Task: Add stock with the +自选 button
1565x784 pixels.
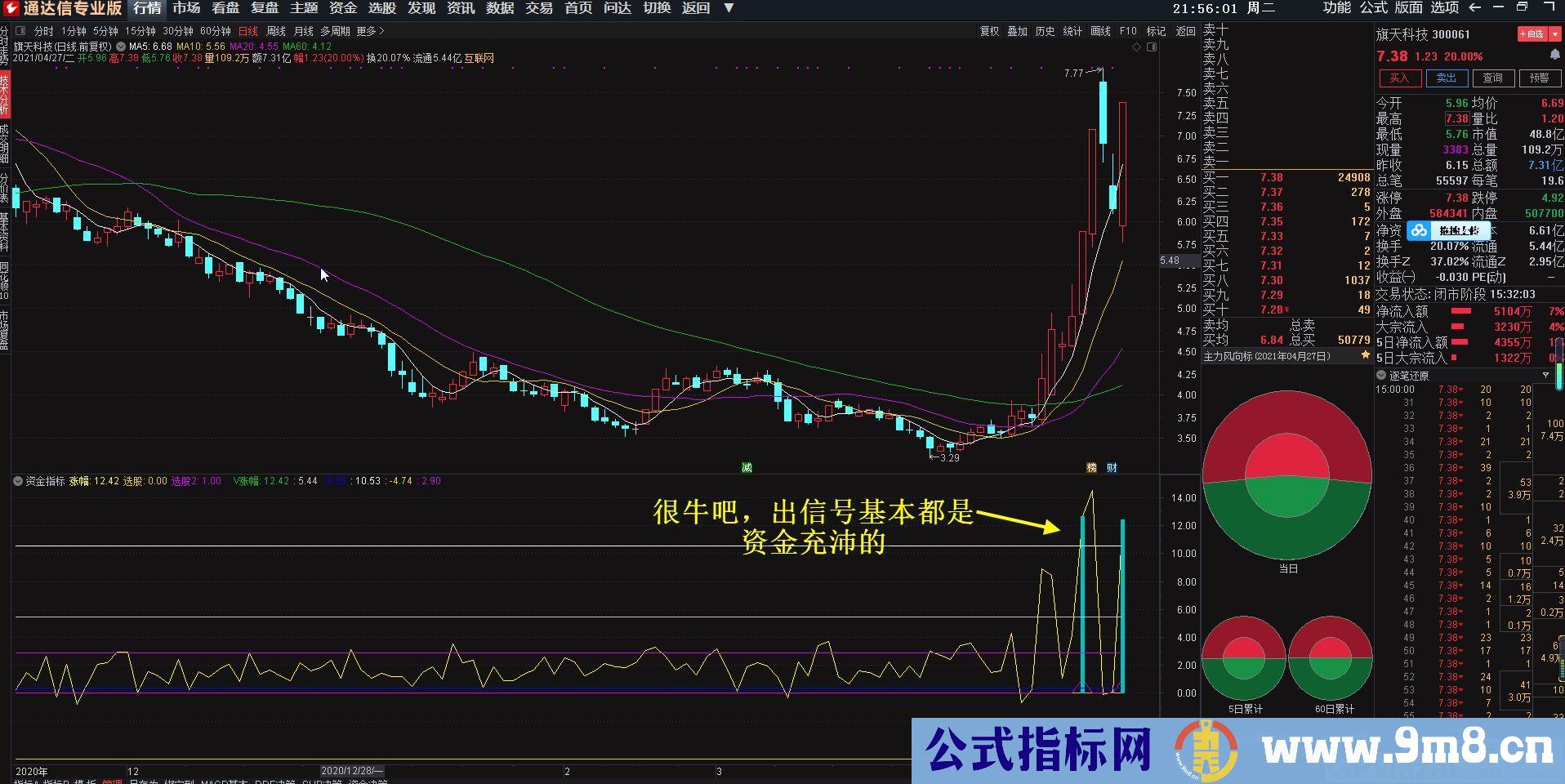Action: pos(1531,34)
